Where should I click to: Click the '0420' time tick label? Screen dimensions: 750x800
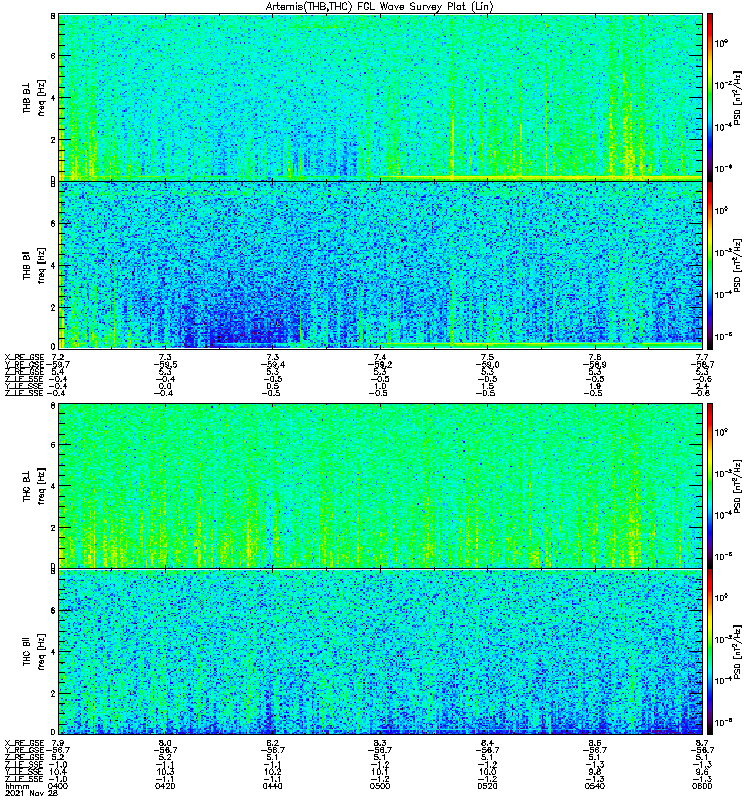click(x=165, y=786)
